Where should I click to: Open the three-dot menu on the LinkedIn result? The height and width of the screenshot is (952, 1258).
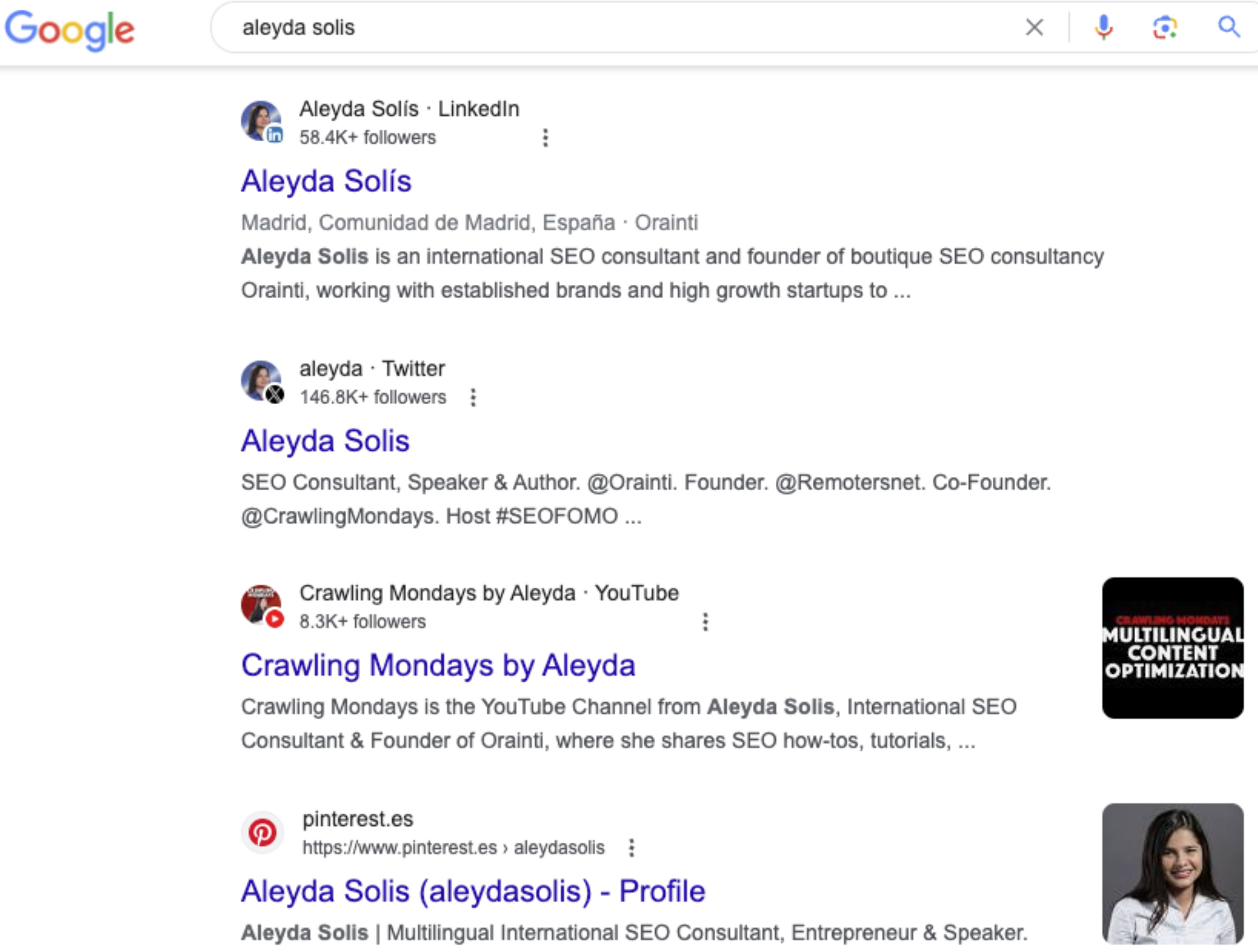[x=544, y=137]
